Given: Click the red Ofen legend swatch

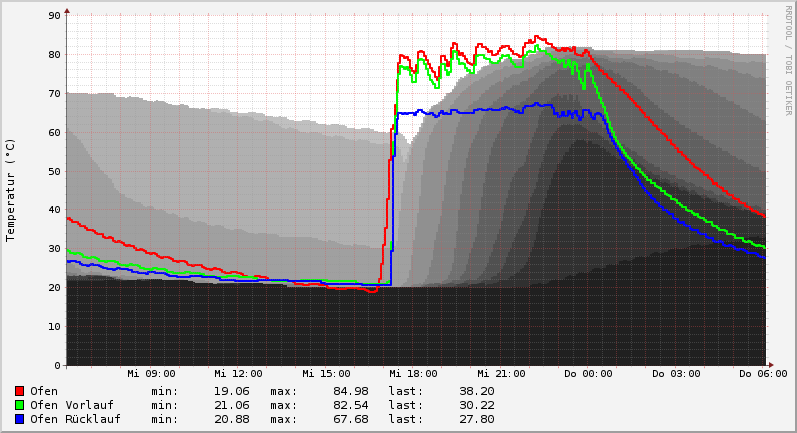Looking at the screenshot, I should 20,391.
